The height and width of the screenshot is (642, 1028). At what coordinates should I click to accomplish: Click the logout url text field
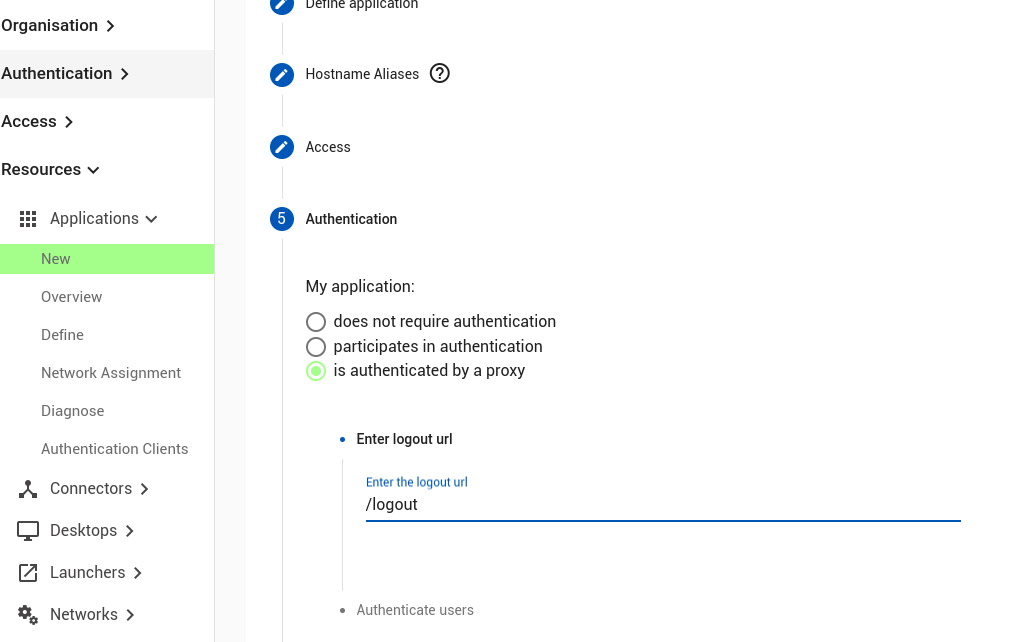coord(662,505)
